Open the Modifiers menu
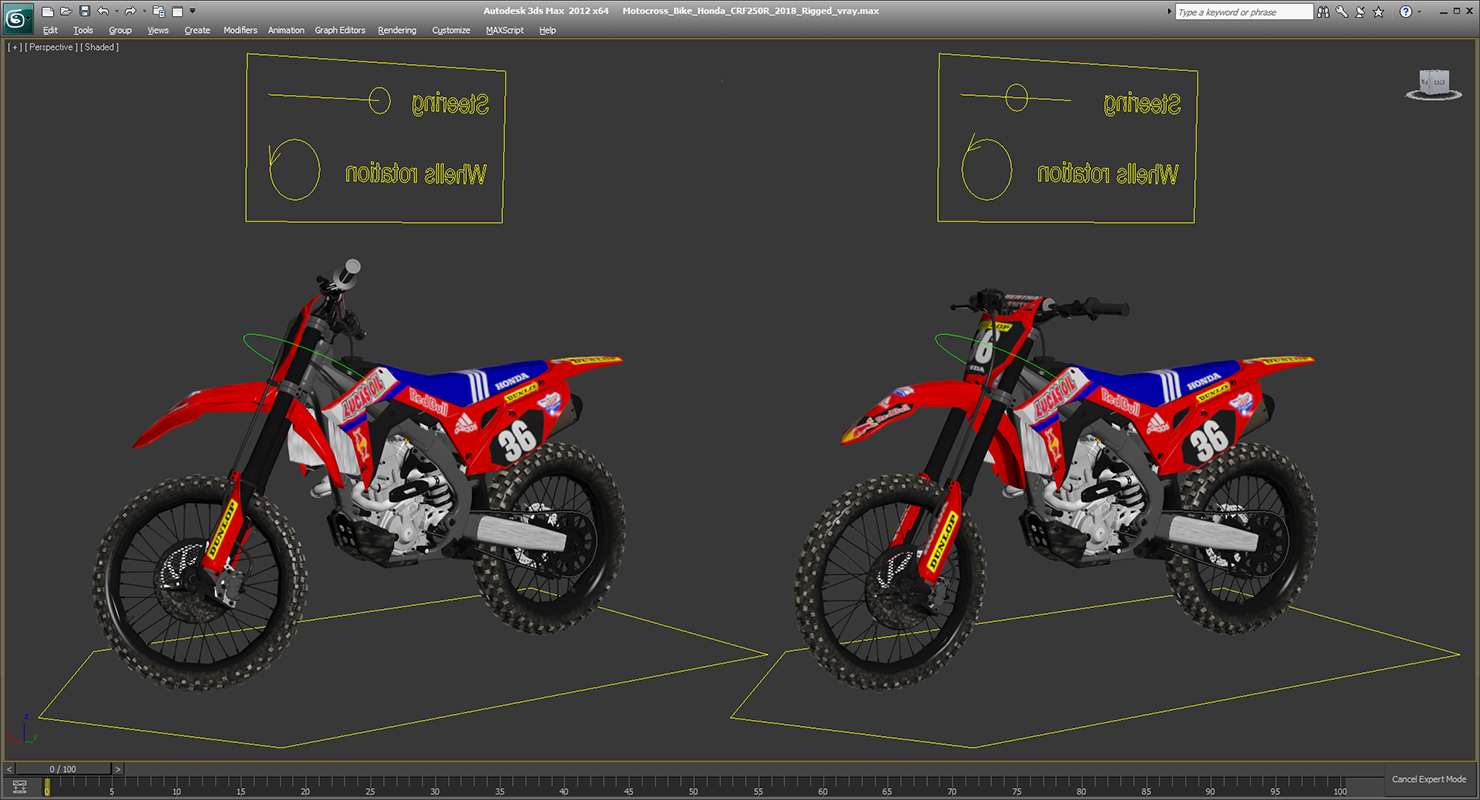The width and height of the screenshot is (1480, 800). pyautogui.click(x=240, y=30)
